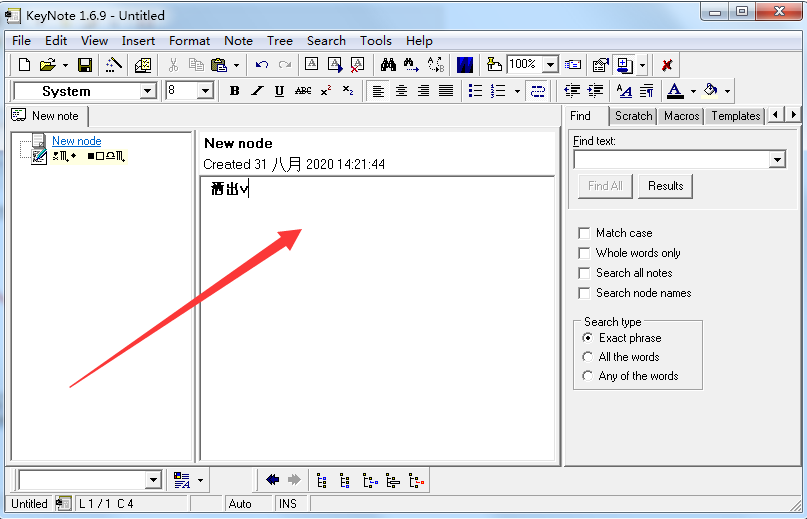Apply subscript formatting
Image resolution: width=807 pixels, height=519 pixels.
coord(348,91)
